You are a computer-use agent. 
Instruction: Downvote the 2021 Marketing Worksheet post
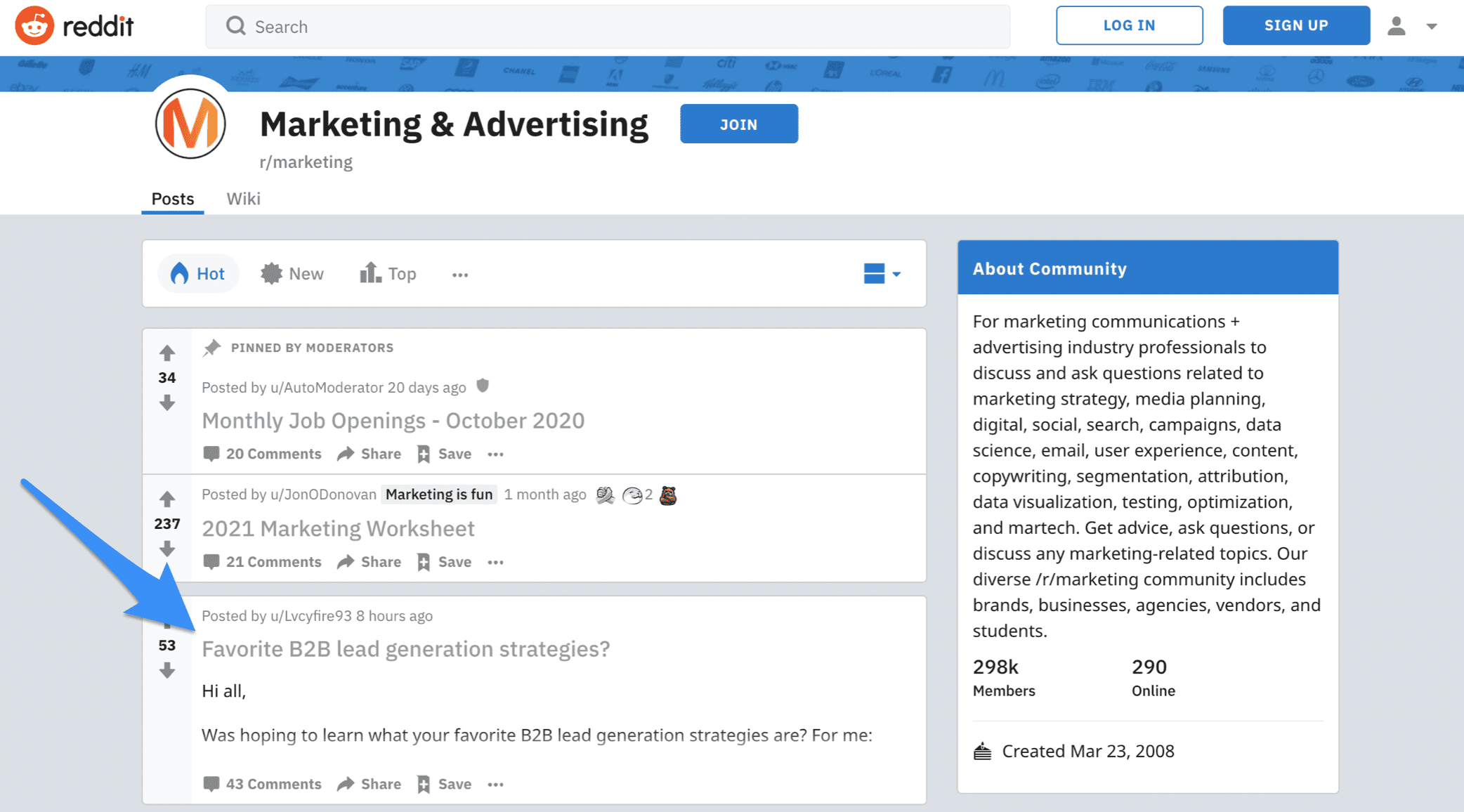166,549
